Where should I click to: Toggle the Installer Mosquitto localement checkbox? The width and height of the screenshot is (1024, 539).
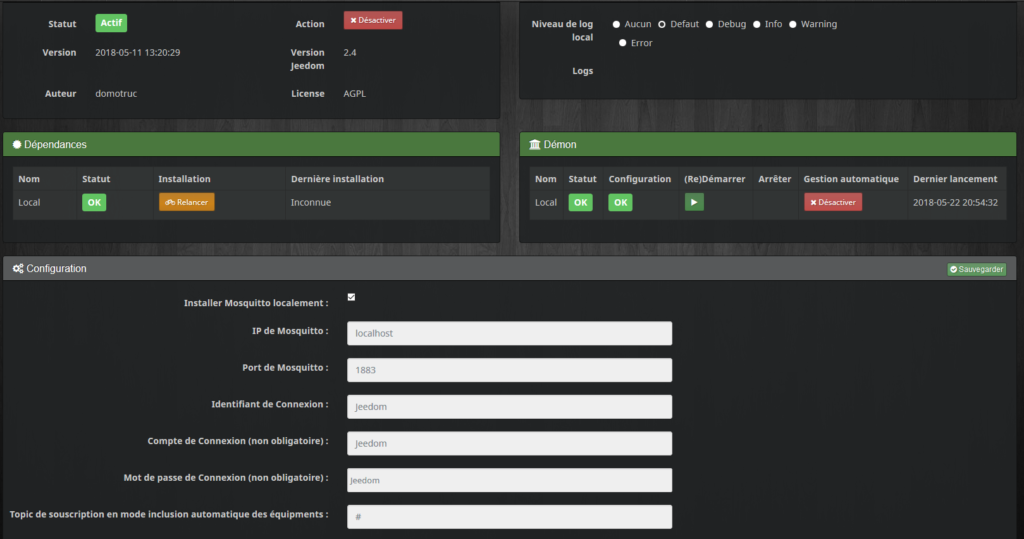[351, 297]
